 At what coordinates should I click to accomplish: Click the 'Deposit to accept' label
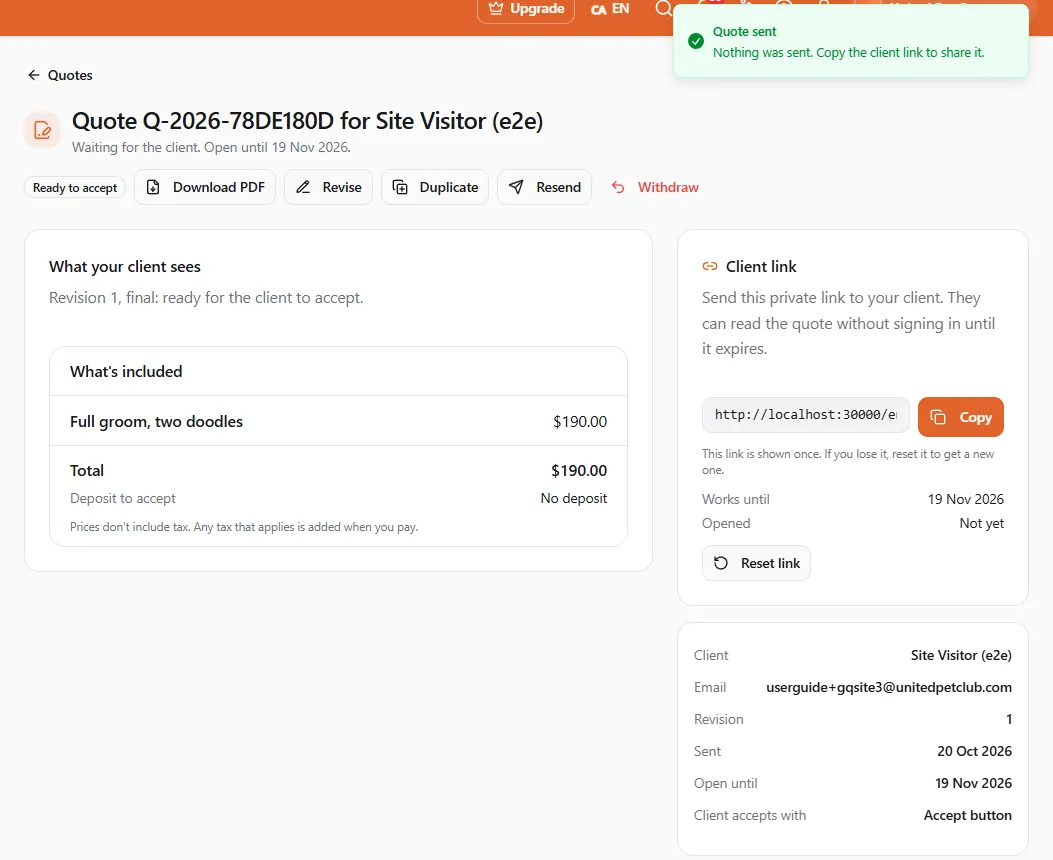click(x=123, y=498)
